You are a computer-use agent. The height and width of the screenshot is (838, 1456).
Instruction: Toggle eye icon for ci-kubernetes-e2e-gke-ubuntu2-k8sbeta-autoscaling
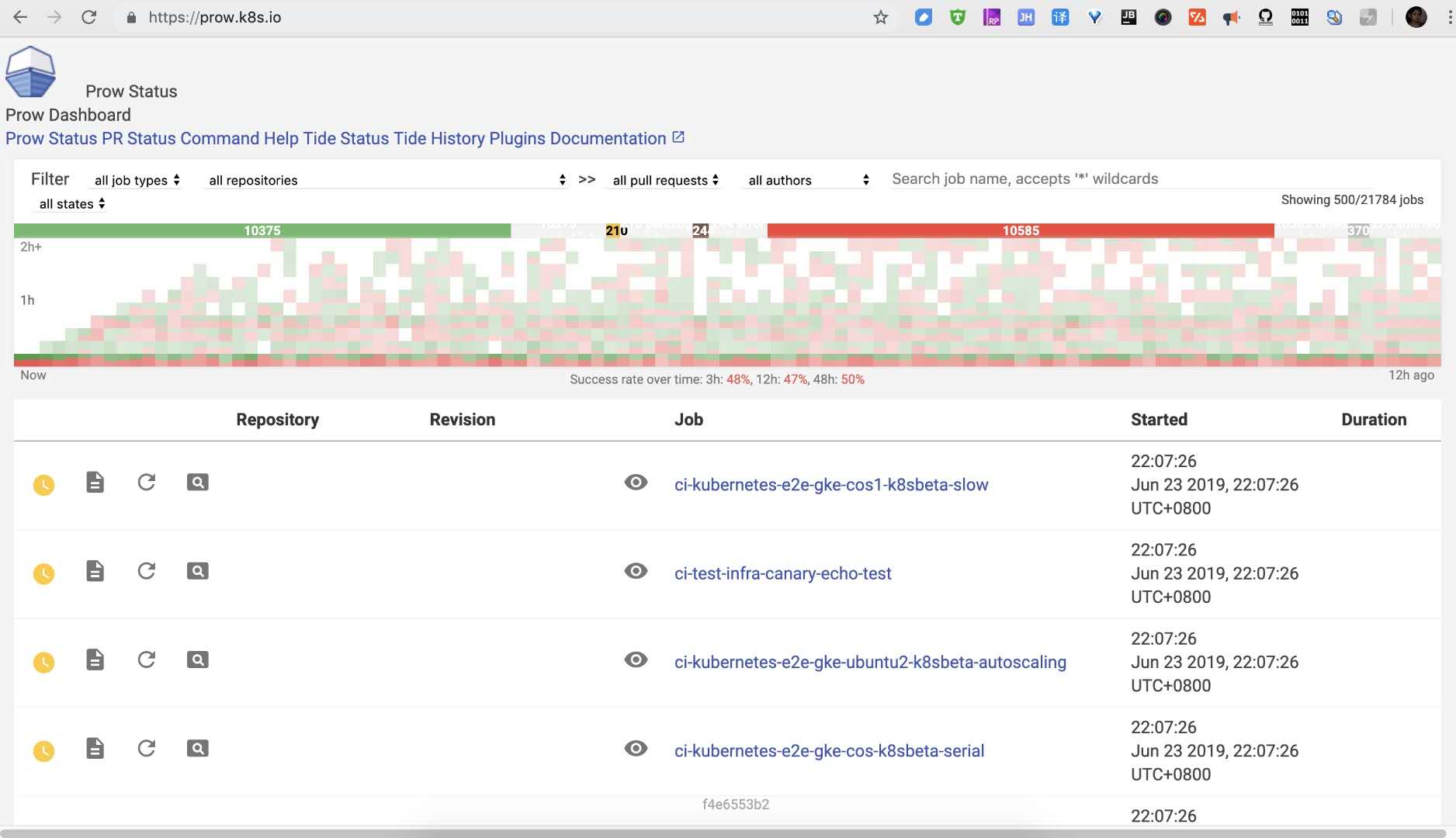tap(636, 660)
